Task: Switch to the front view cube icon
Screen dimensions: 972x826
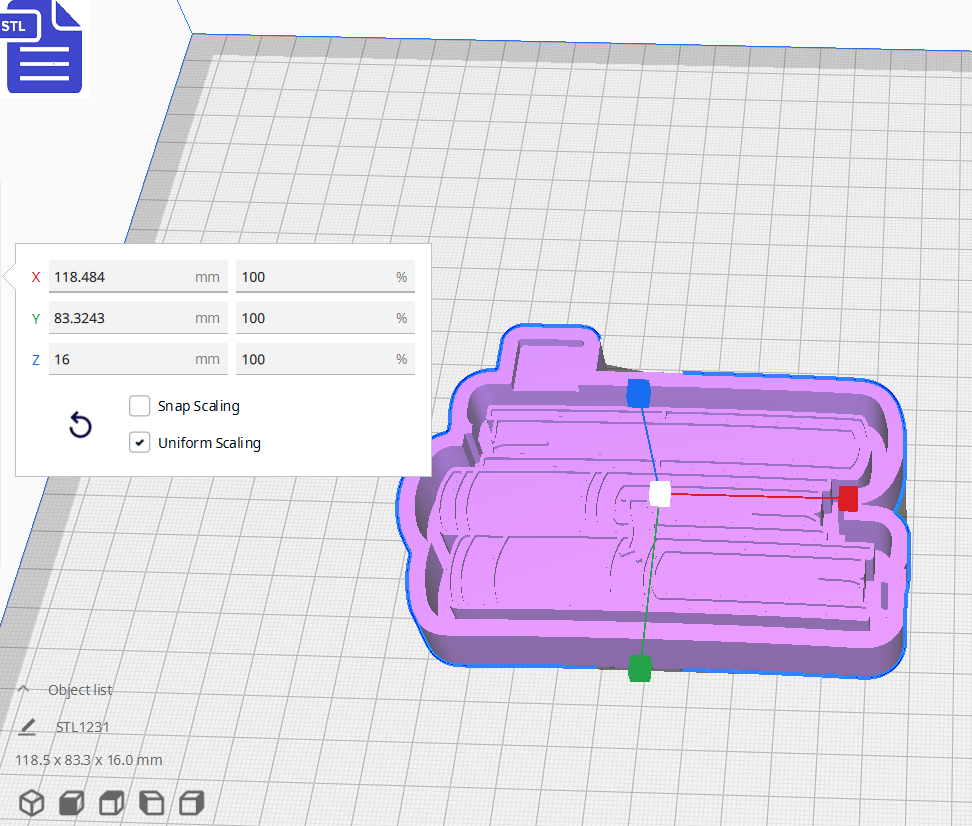Action: tap(70, 802)
